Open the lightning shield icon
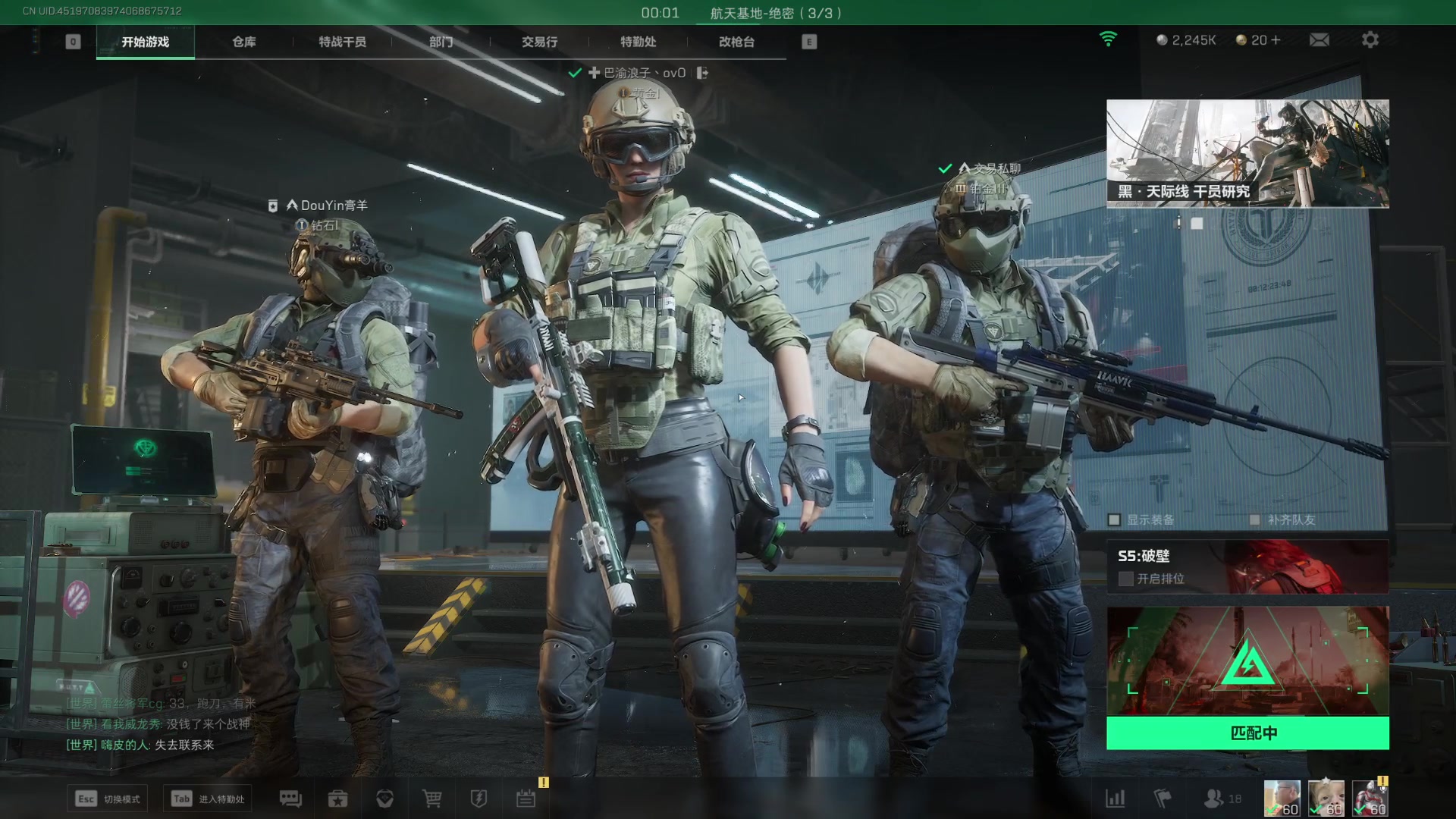This screenshot has height=819, width=1456. click(479, 799)
